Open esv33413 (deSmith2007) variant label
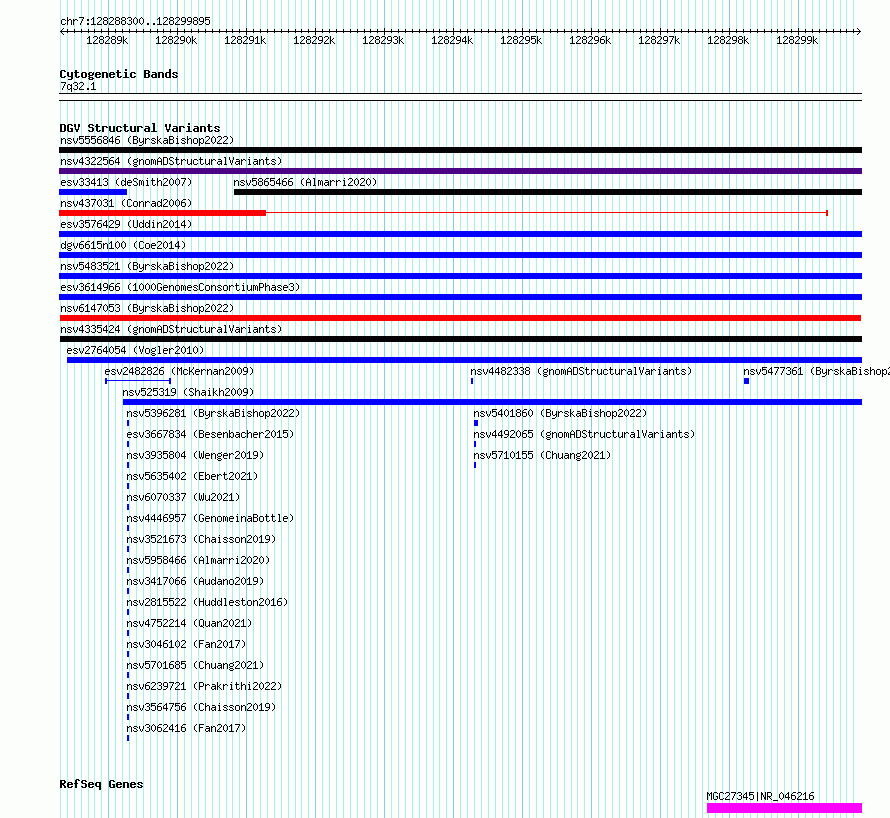This screenshot has height=818, width=890. 126,182
